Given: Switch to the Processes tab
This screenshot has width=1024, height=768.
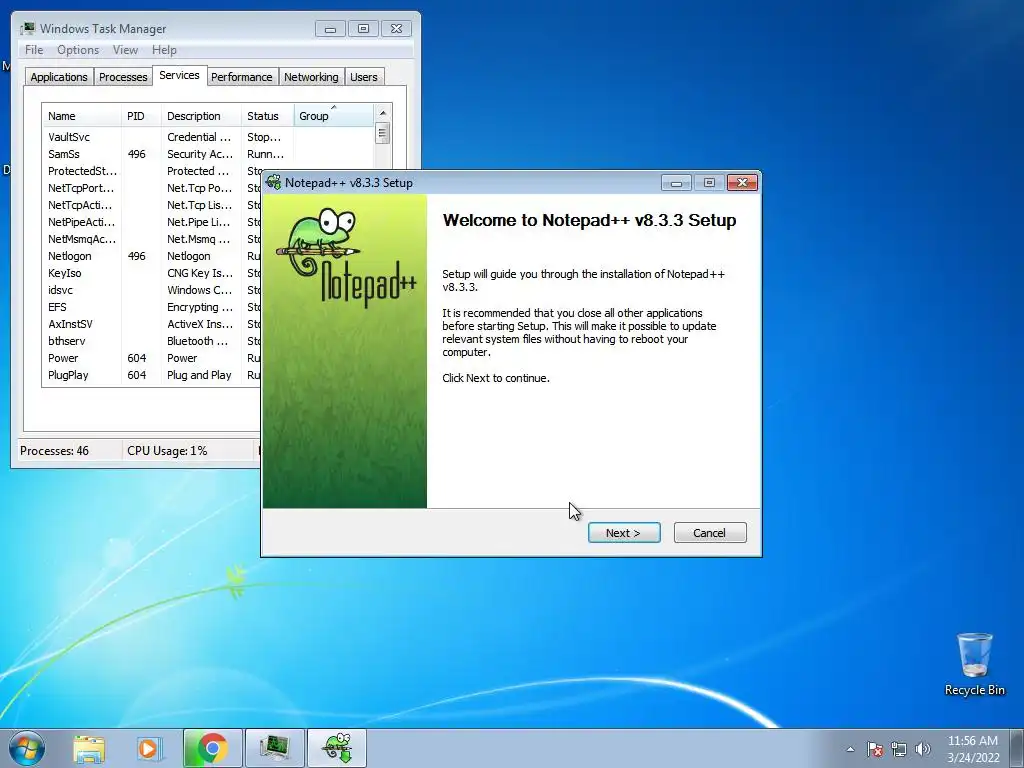Looking at the screenshot, I should point(123,77).
